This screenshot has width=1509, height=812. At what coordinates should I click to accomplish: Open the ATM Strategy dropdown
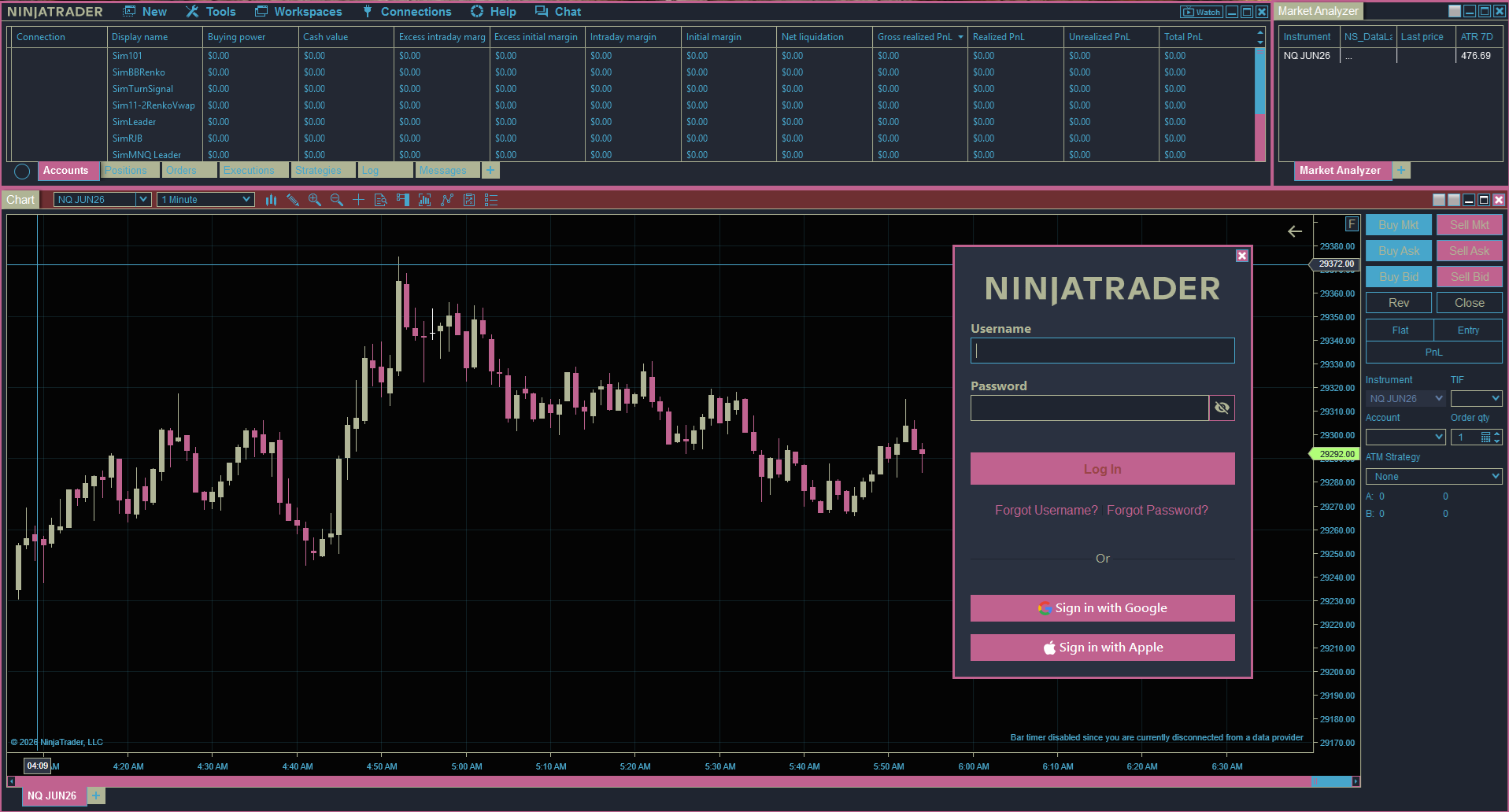1434,477
